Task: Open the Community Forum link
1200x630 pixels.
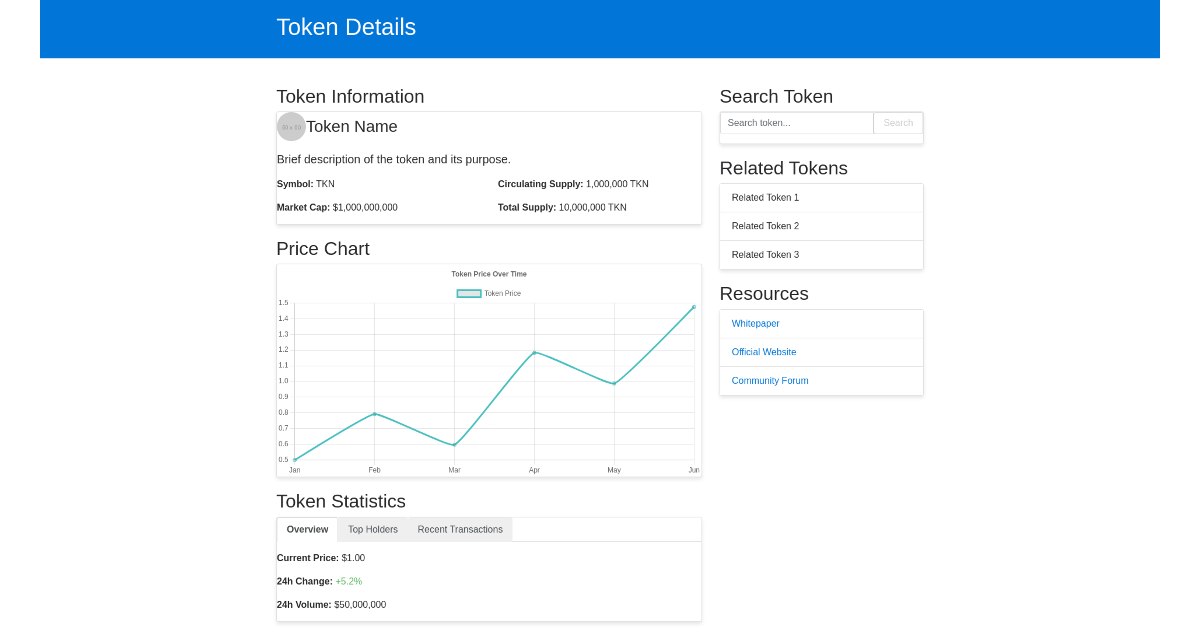Action: (770, 380)
